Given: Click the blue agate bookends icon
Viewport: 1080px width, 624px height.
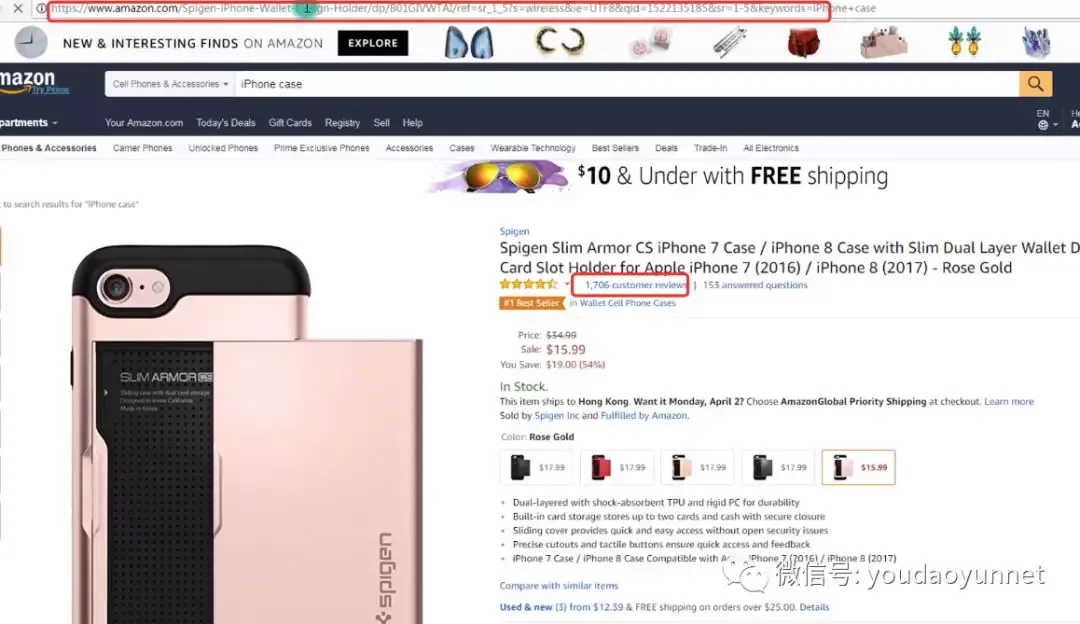Looking at the screenshot, I should (469, 43).
